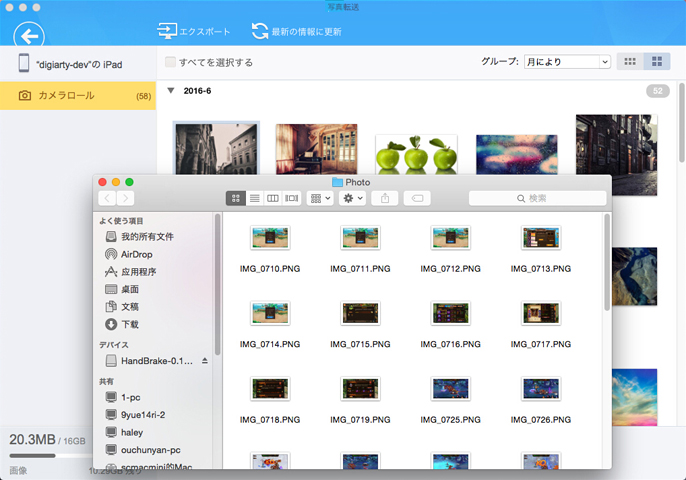The width and height of the screenshot is (686, 480).
Task: Select the piano room photo thumbnail
Action: pyautogui.click(x=316, y=149)
